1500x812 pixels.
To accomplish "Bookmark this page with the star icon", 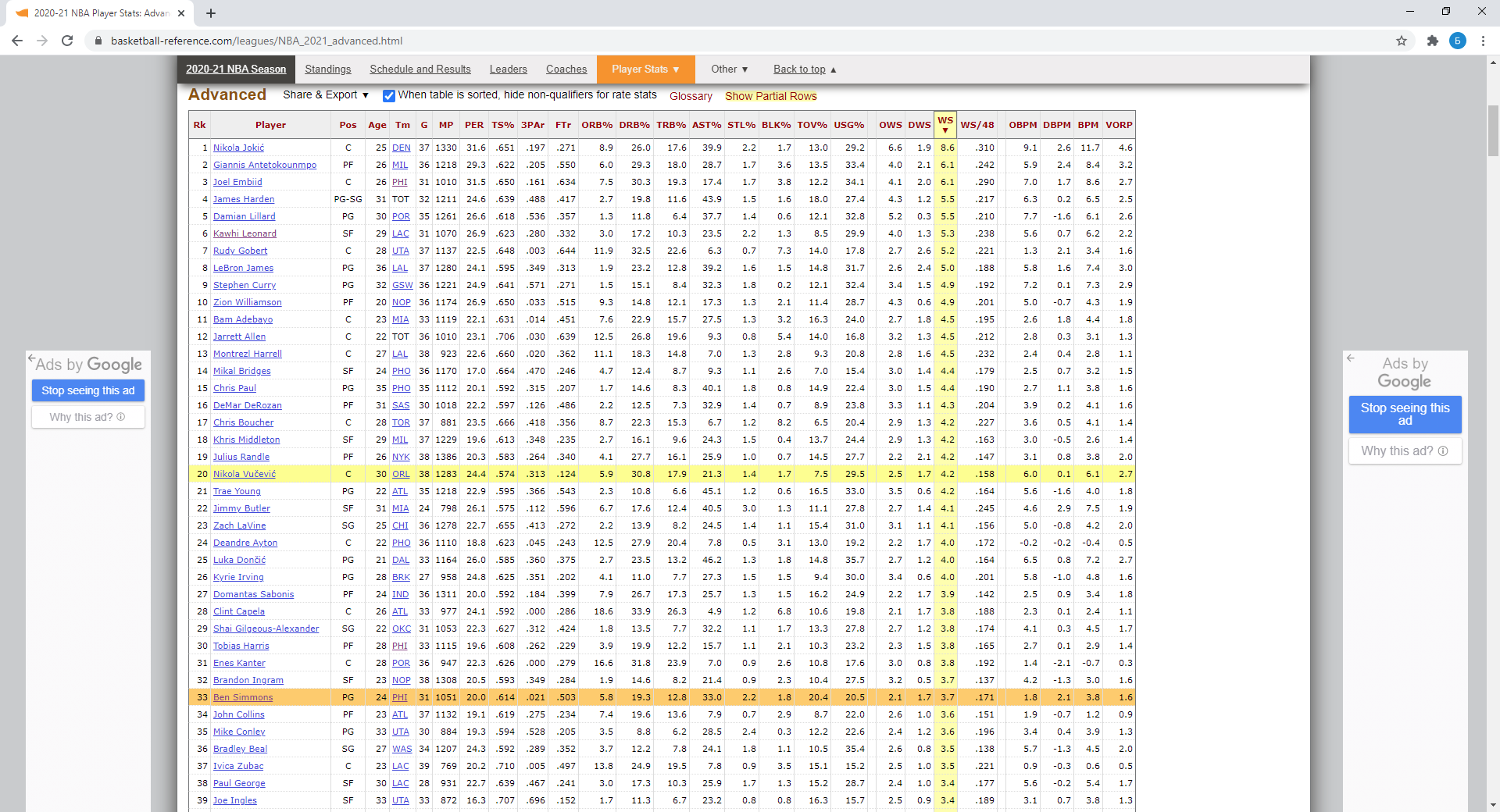I will tap(1402, 41).
